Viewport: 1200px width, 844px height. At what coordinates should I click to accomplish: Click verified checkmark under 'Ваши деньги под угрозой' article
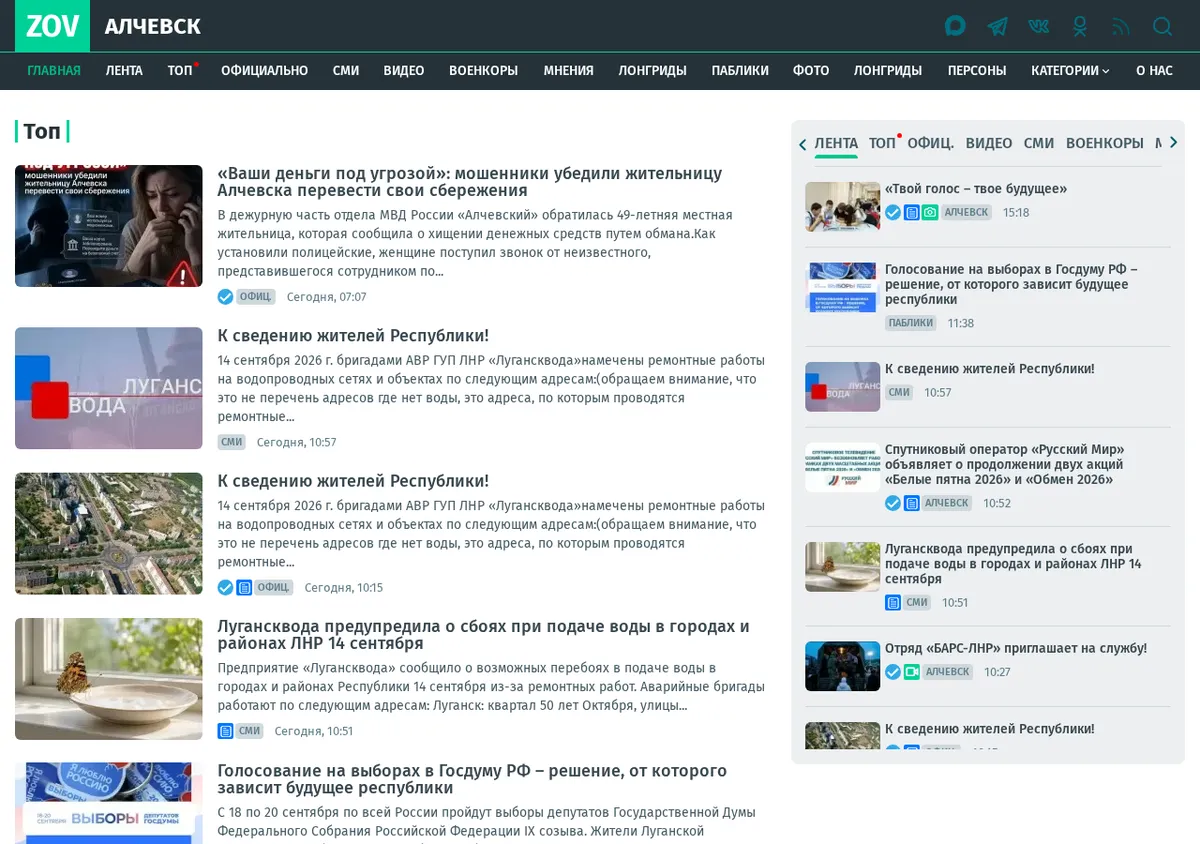(225, 297)
